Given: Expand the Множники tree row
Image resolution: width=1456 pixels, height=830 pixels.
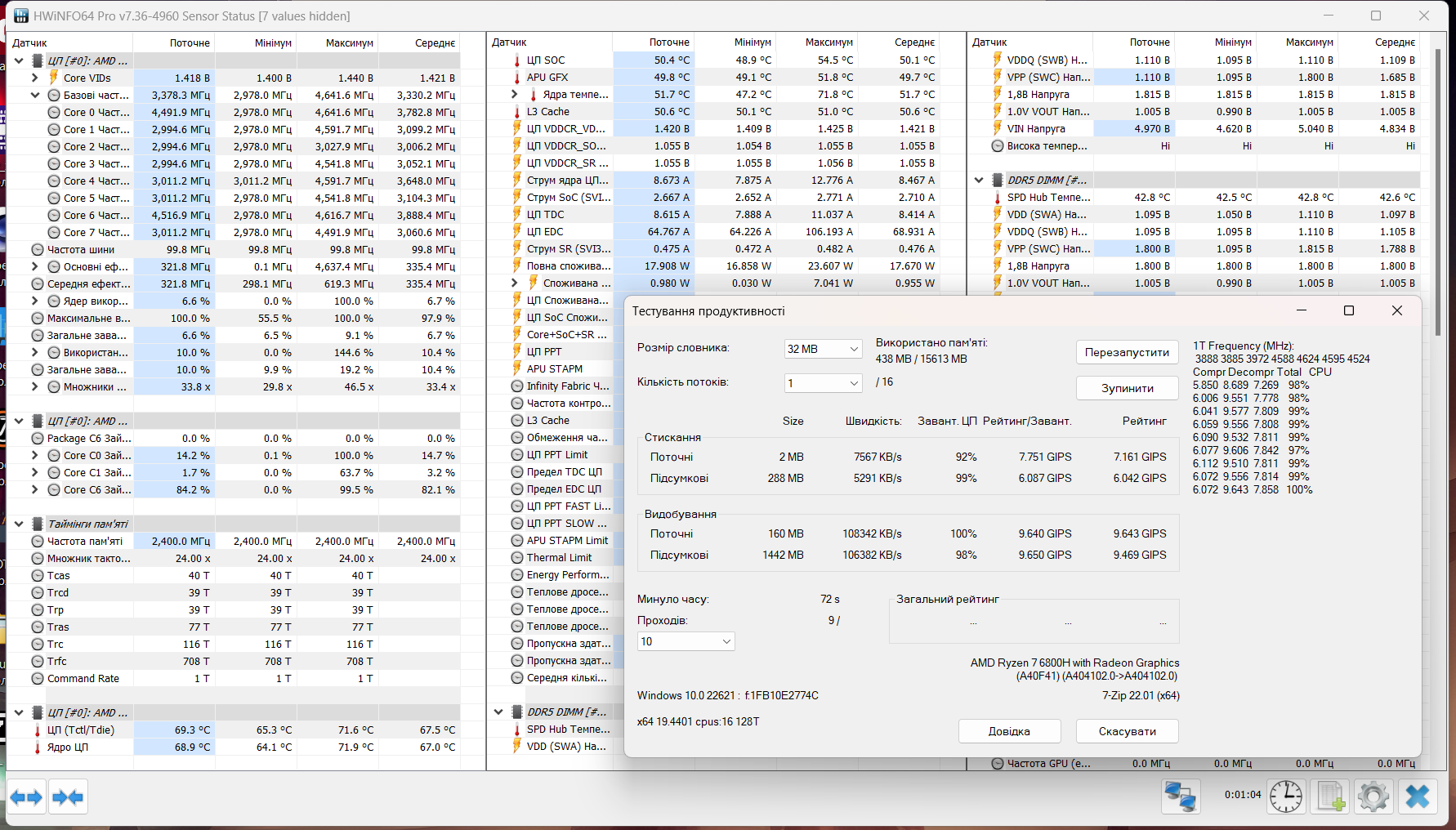Looking at the screenshot, I should click(x=34, y=386).
